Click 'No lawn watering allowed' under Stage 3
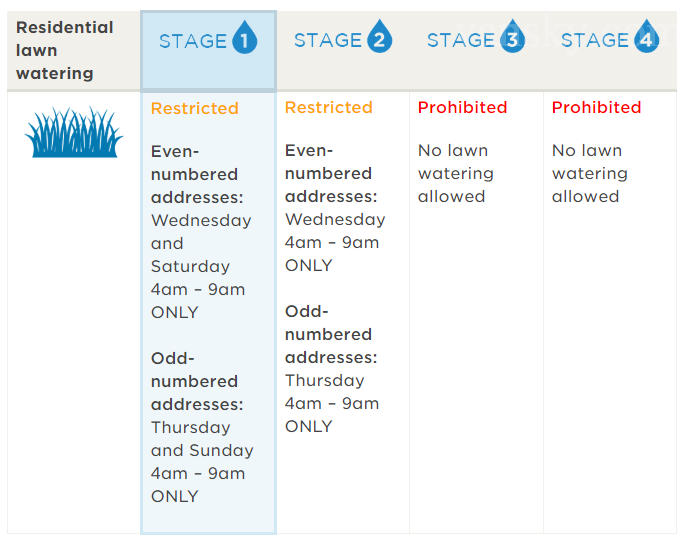This screenshot has width=685, height=541. click(x=454, y=173)
